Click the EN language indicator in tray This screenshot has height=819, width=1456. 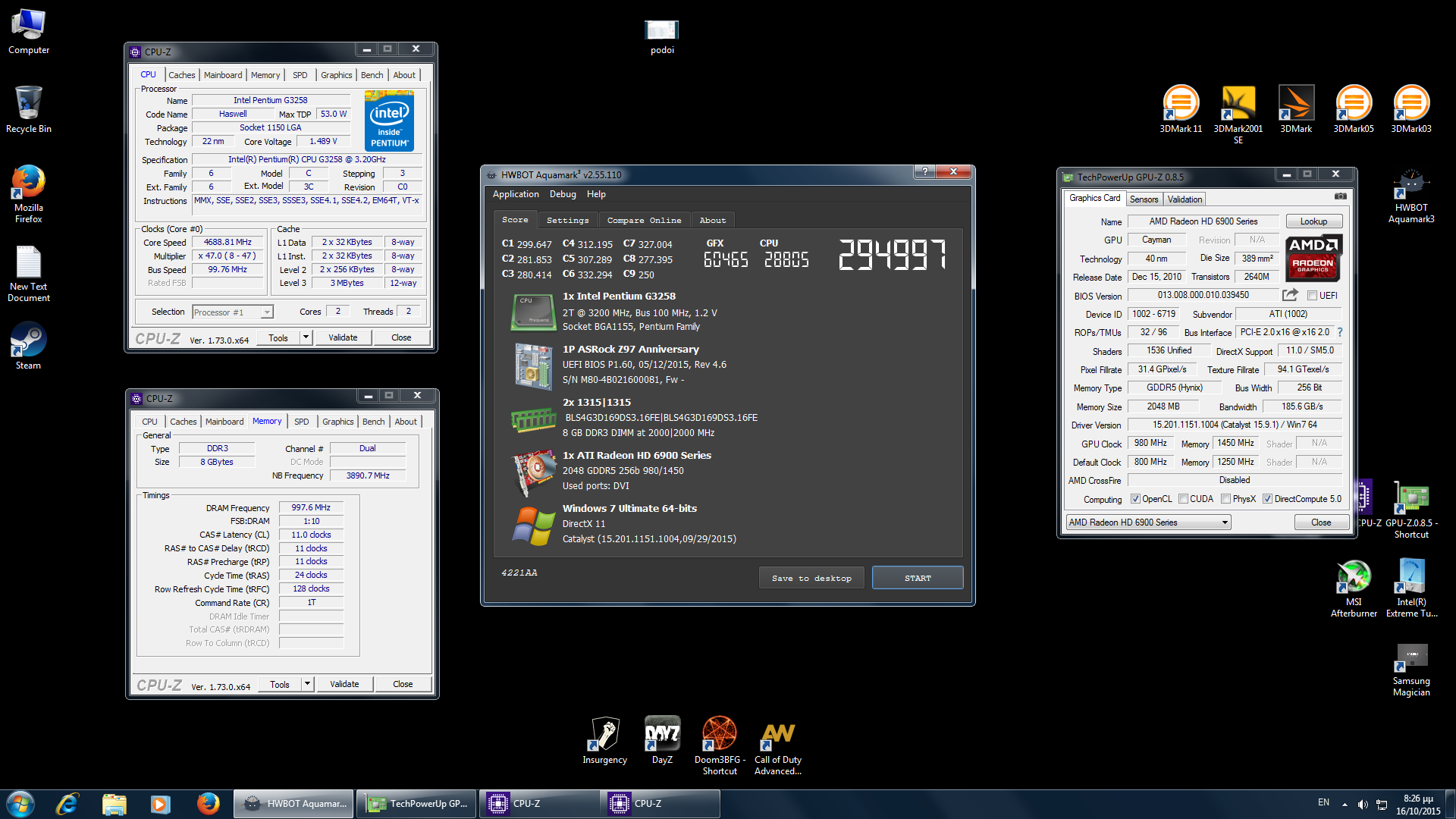click(1323, 802)
